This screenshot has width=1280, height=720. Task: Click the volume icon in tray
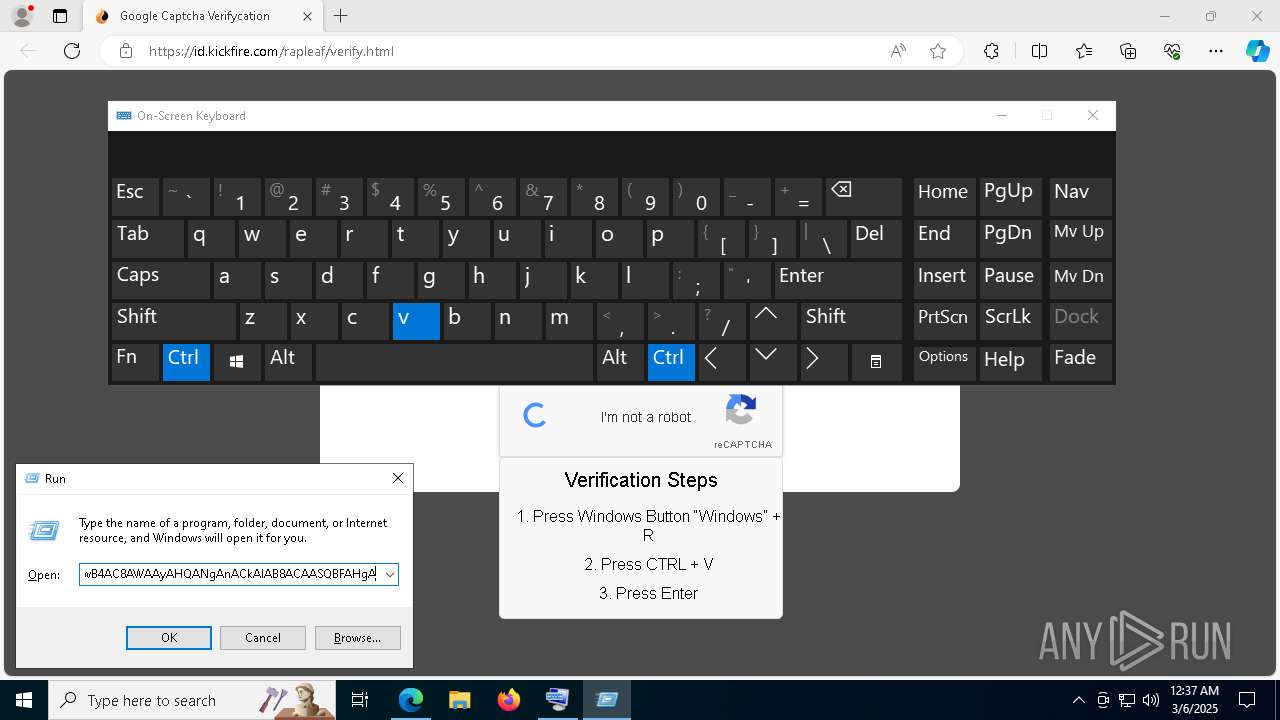pos(1150,700)
